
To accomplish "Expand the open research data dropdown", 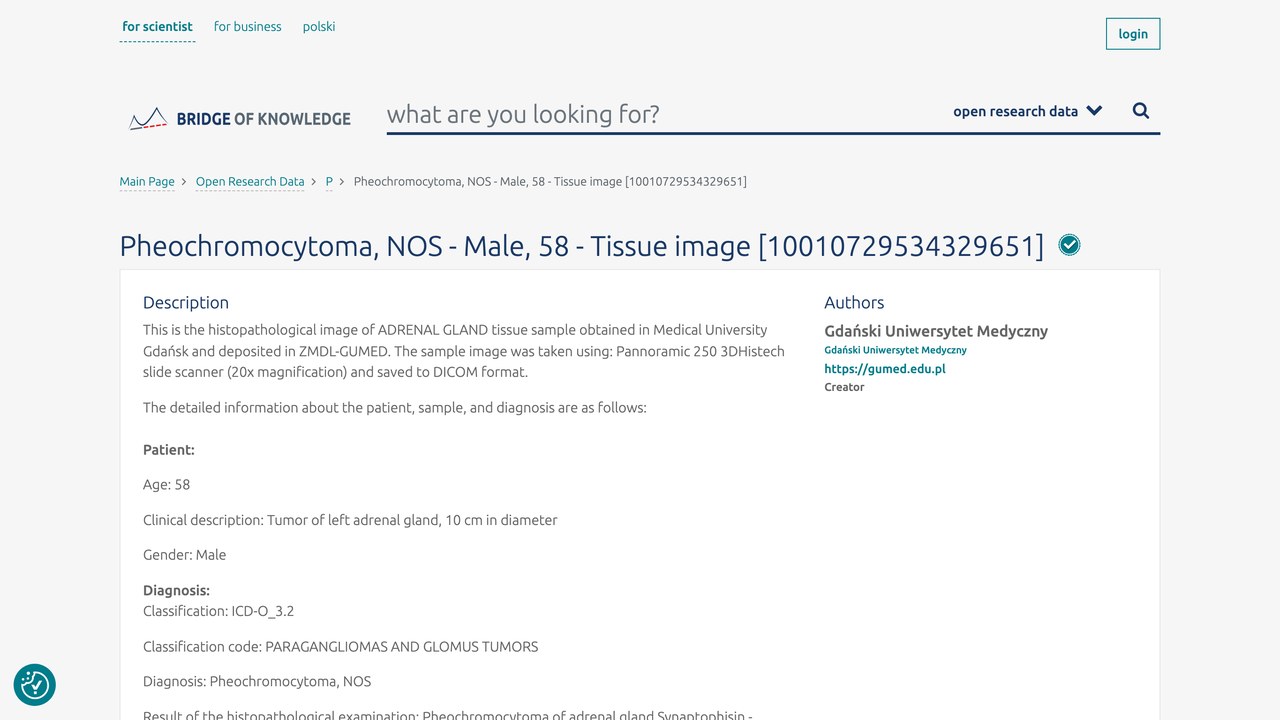I will [x=1028, y=111].
